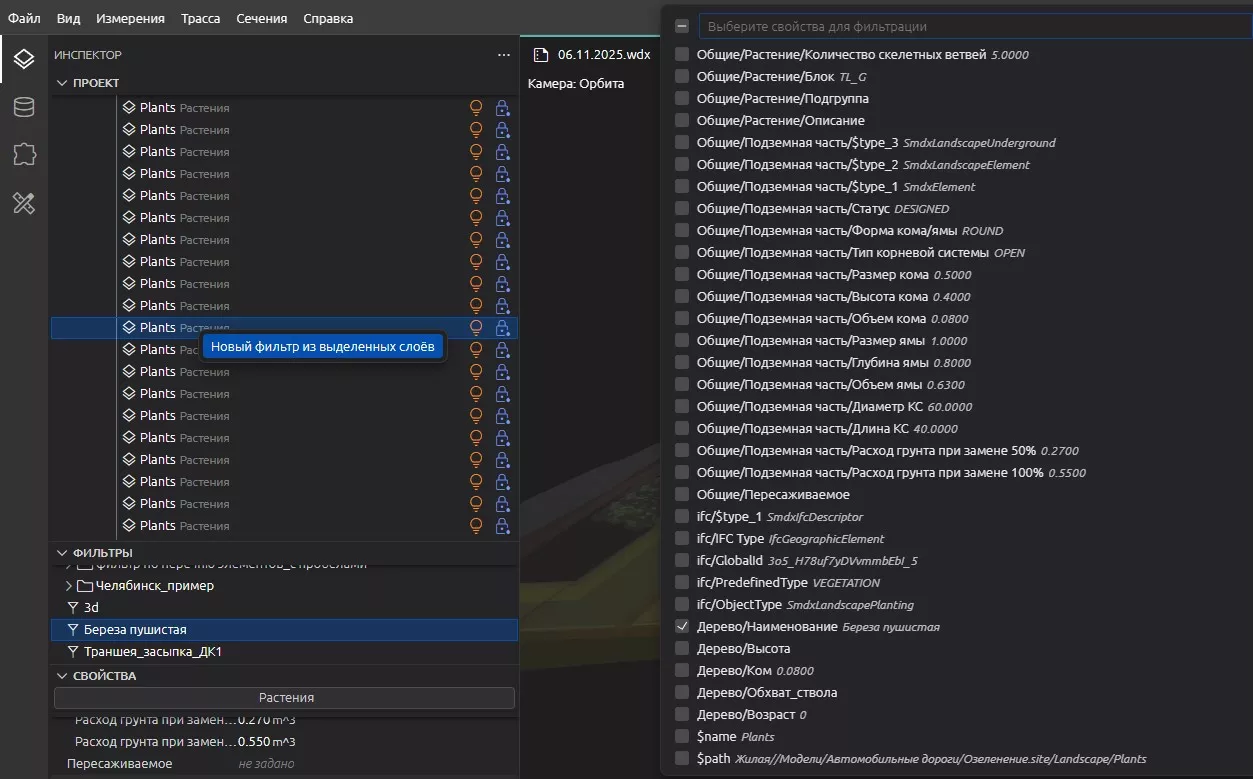
Task: Open the database panel icon
Action: coord(24,108)
